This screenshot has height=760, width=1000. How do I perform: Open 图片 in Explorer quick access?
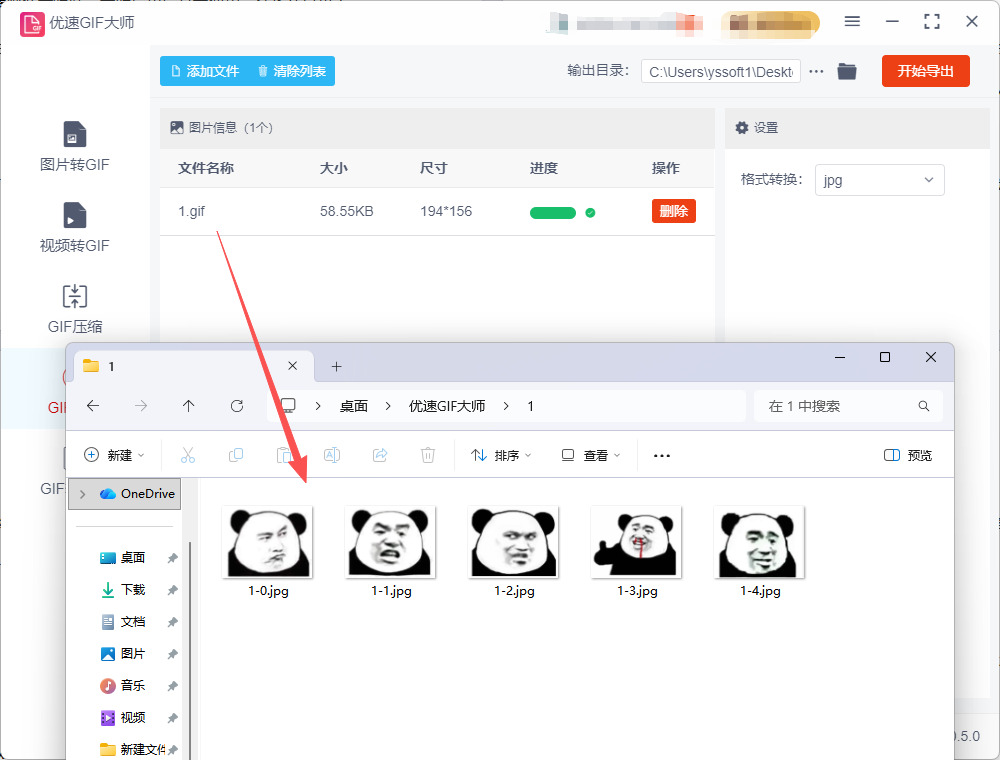pos(123,654)
